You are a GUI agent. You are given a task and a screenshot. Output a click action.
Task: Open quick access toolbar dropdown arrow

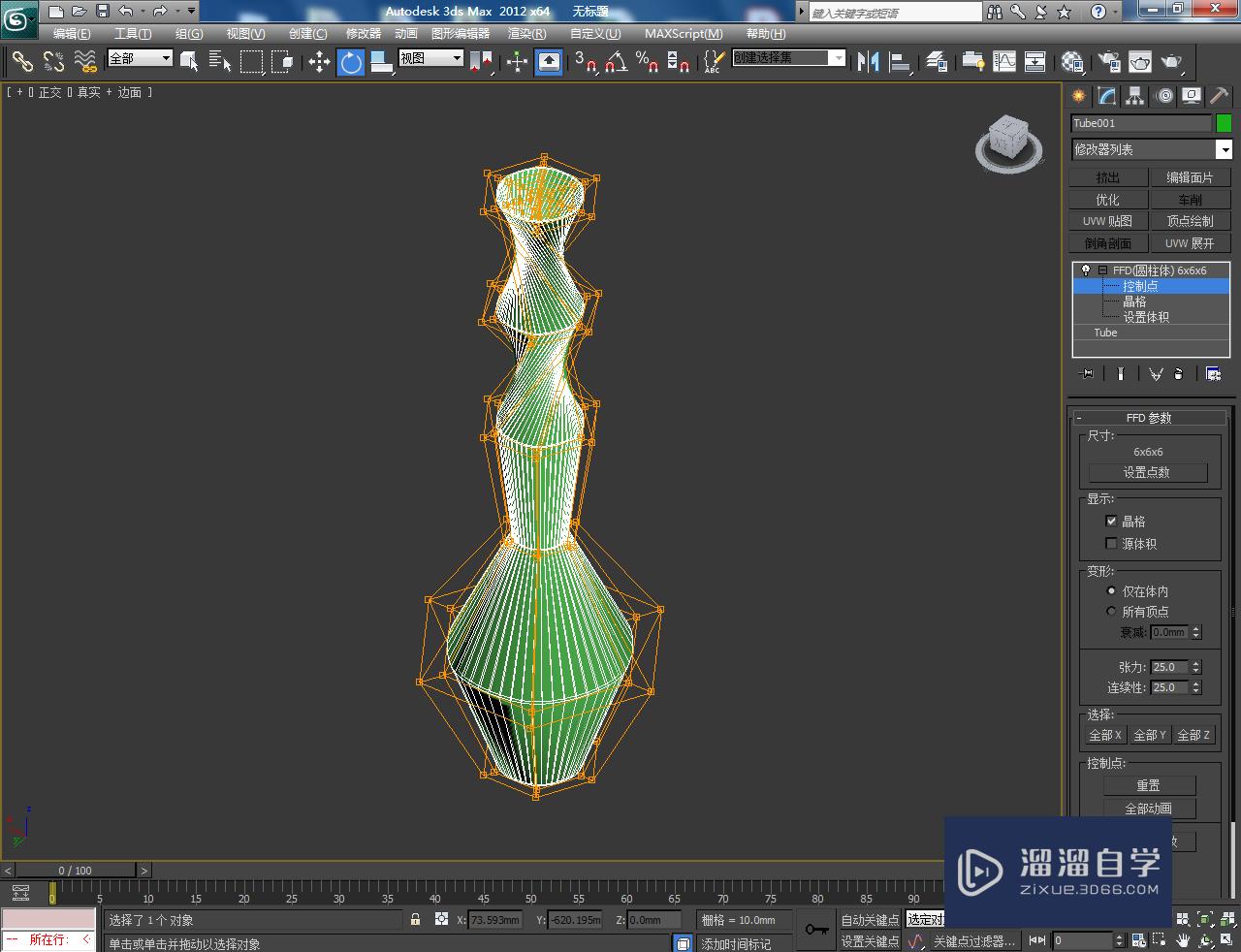coord(191,12)
